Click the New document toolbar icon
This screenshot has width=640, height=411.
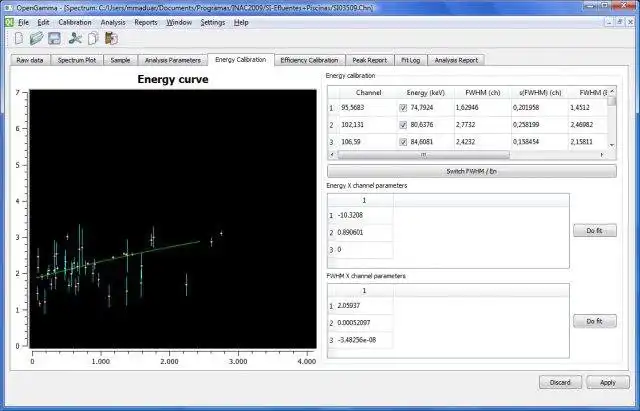pyautogui.click(x=19, y=39)
